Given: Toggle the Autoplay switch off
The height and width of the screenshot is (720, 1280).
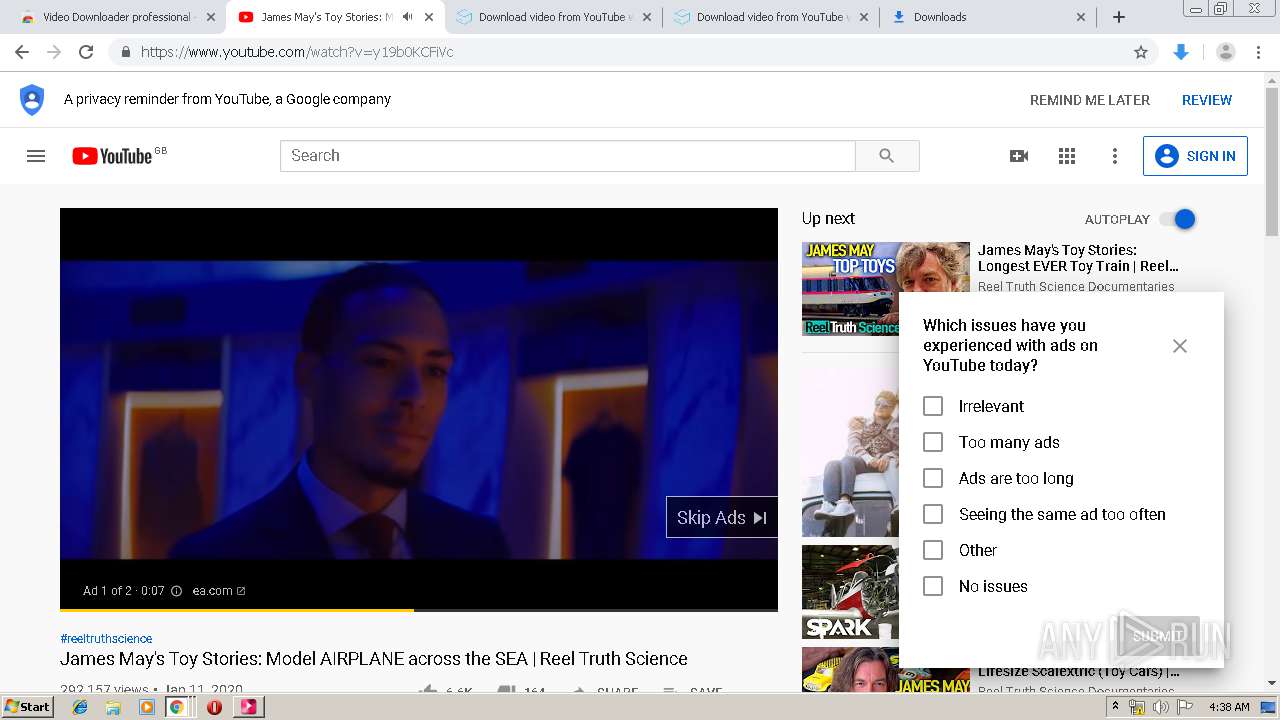Looking at the screenshot, I should (x=1177, y=219).
